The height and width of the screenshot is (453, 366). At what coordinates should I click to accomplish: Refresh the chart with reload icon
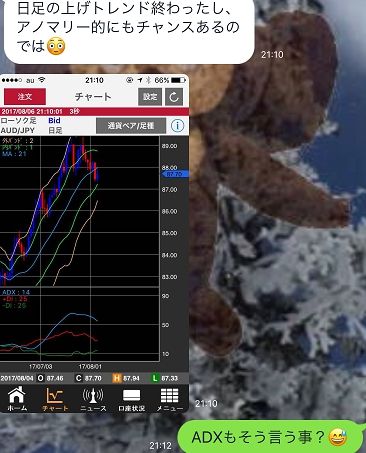174,97
